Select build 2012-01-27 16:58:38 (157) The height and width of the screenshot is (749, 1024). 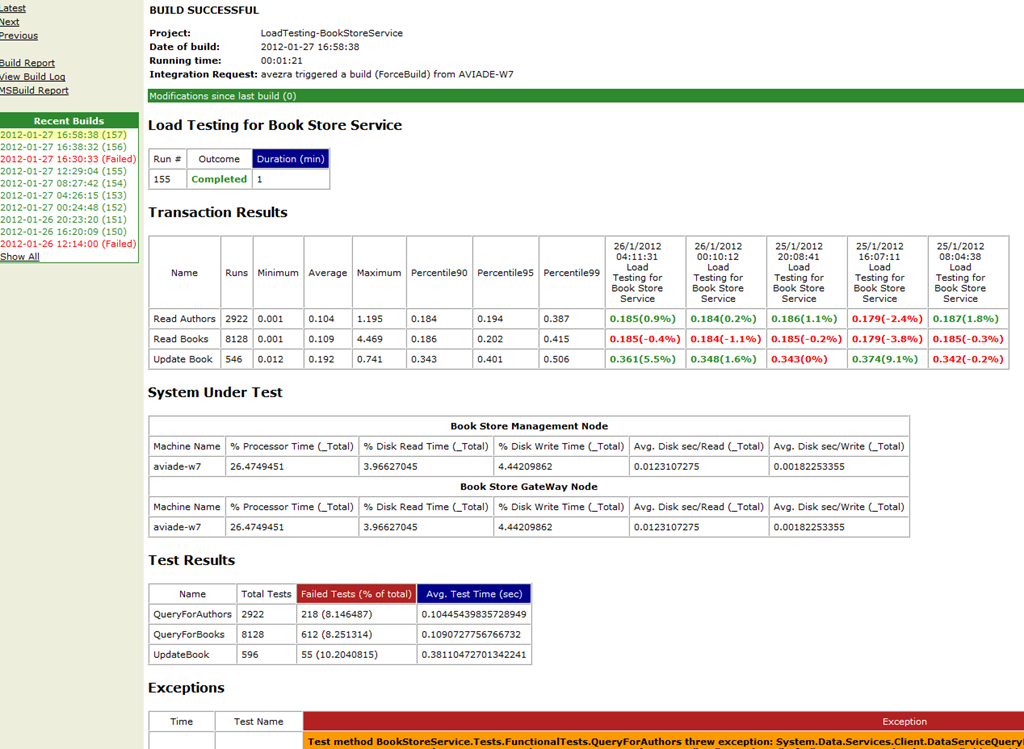click(x=63, y=135)
